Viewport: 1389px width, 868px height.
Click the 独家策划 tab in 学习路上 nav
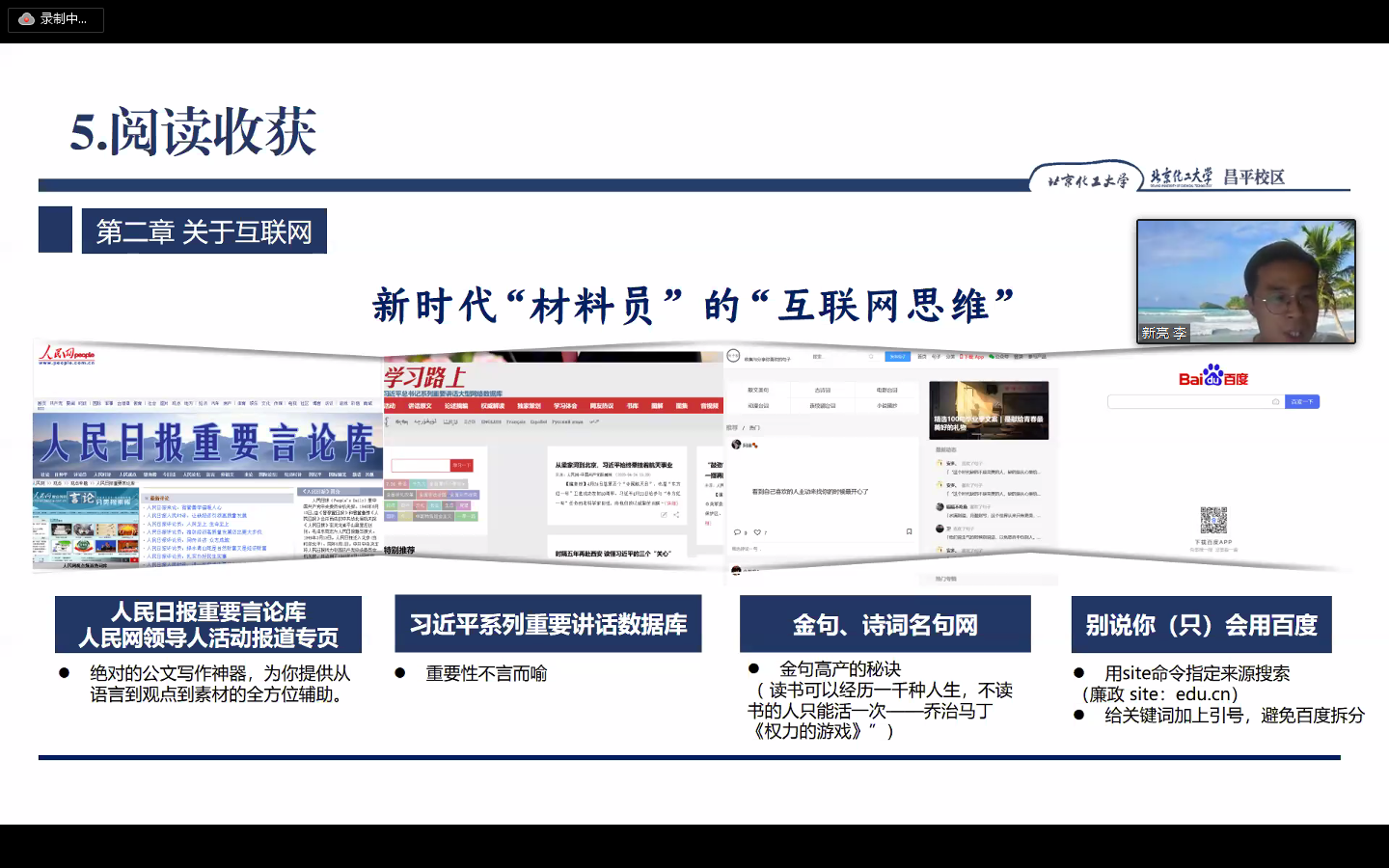point(529,406)
